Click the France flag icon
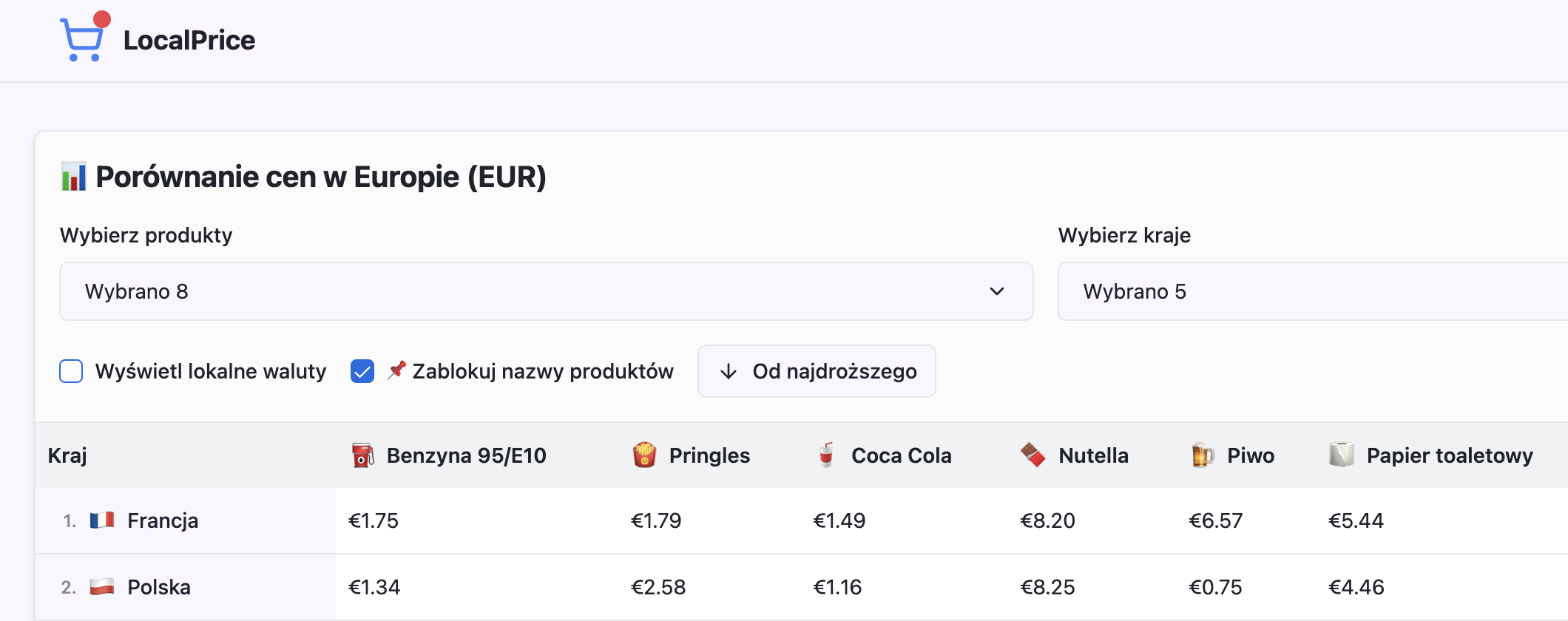Screen dimensions: 1568x621 [x=102, y=520]
